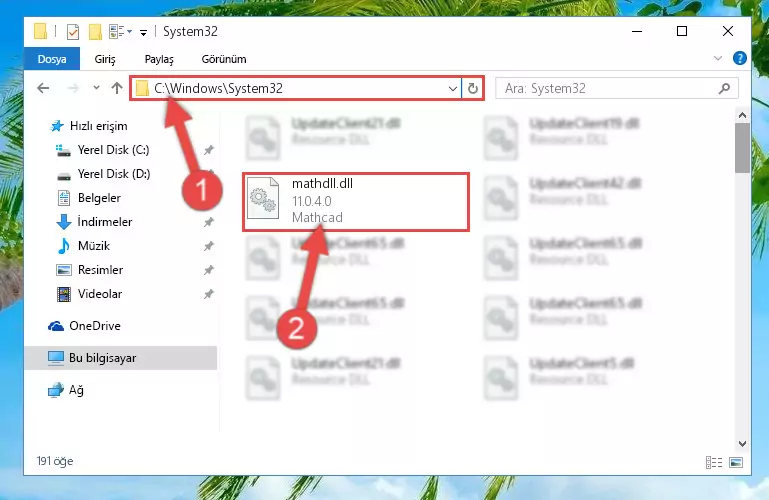Click the search magnifier icon
Viewport: 769px width, 500px height.
(x=724, y=89)
